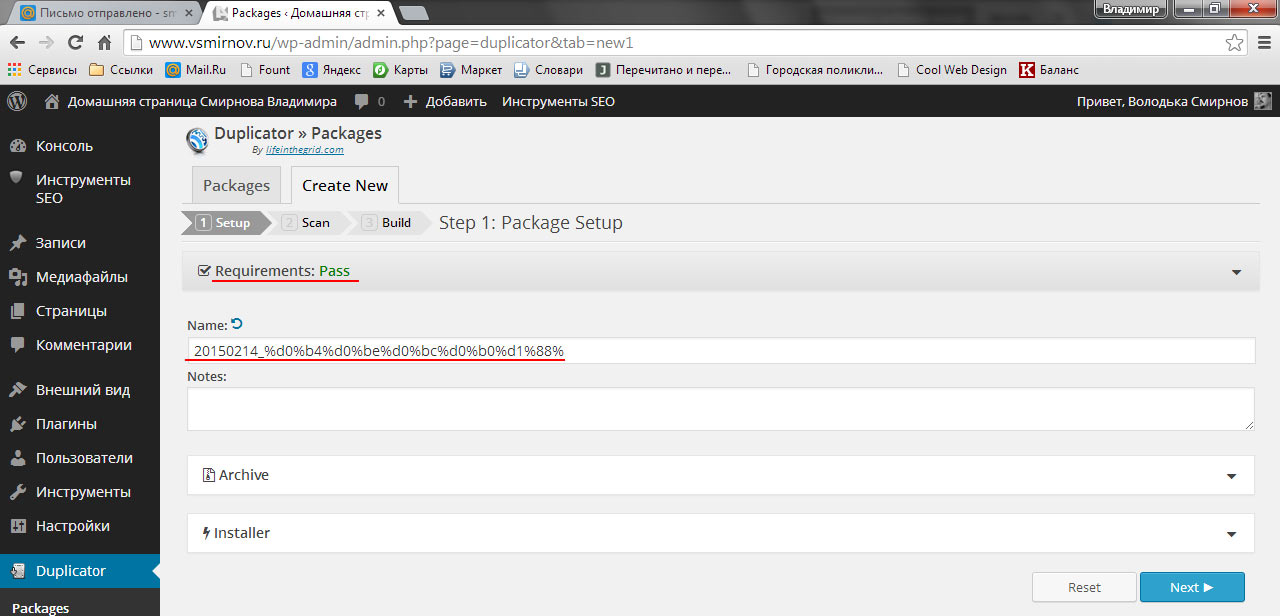This screenshot has height=616, width=1280.
Task: Click user avatar in admin bar
Action: click(1263, 101)
